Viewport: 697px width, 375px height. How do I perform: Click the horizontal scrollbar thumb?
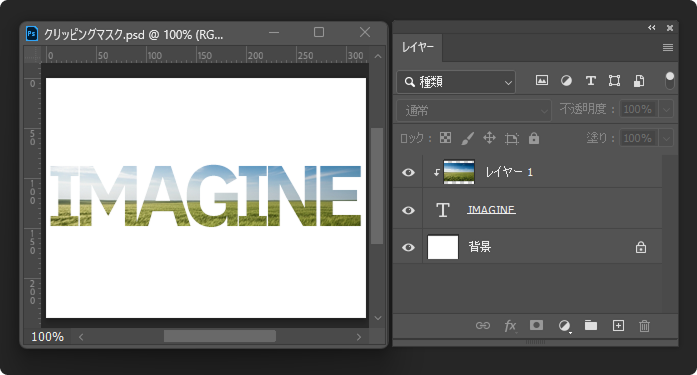pos(220,336)
